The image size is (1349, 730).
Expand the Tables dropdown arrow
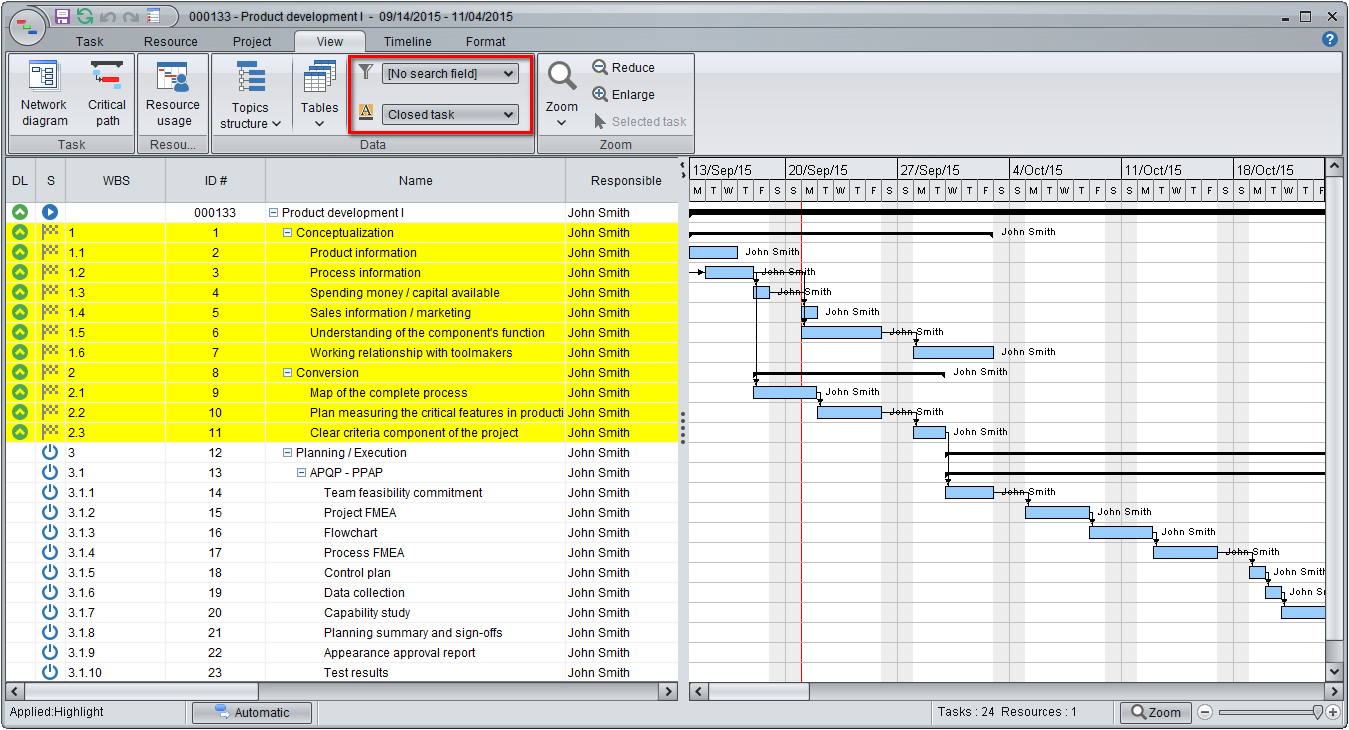coord(319,124)
